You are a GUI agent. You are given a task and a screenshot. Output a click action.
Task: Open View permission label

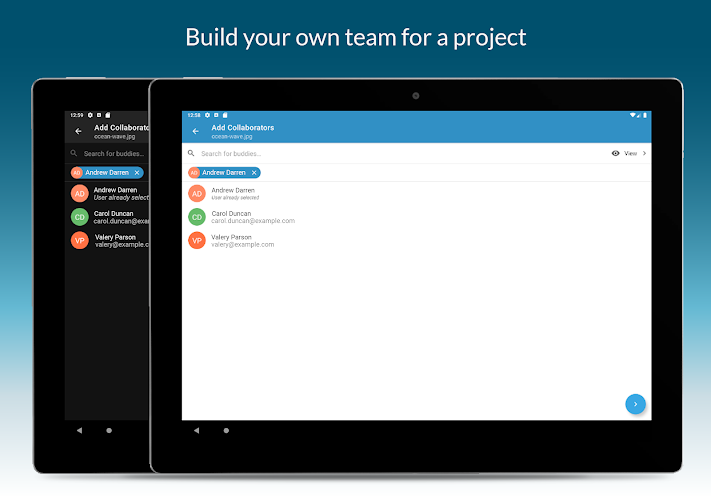point(630,153)
